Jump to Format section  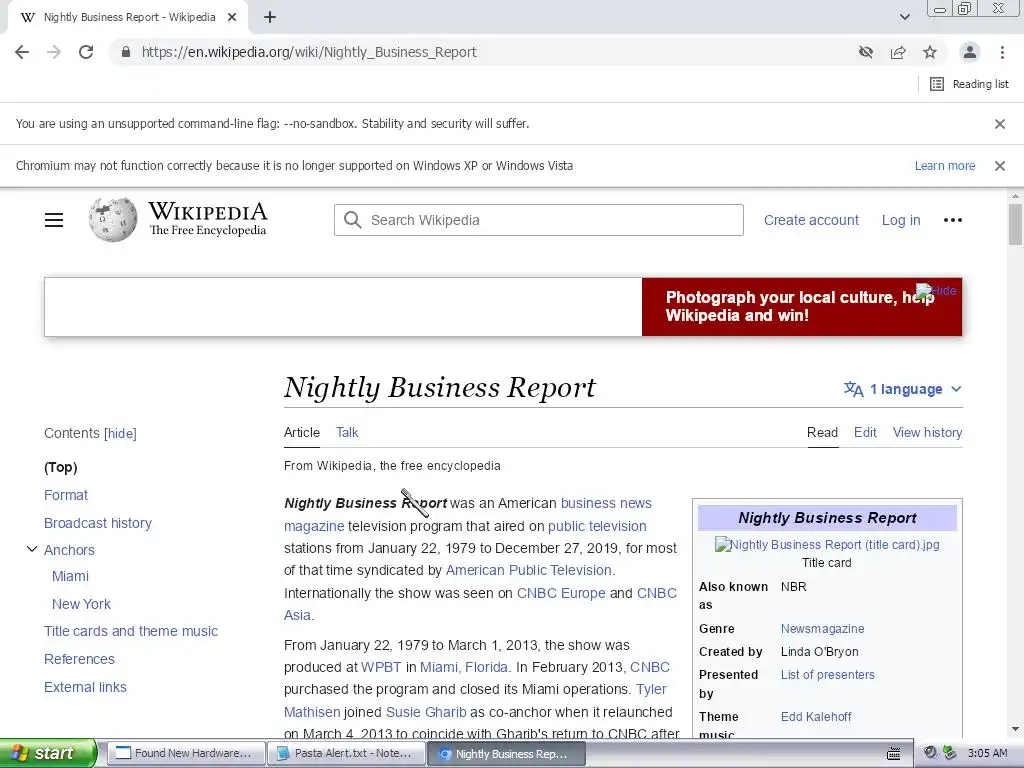65,495
